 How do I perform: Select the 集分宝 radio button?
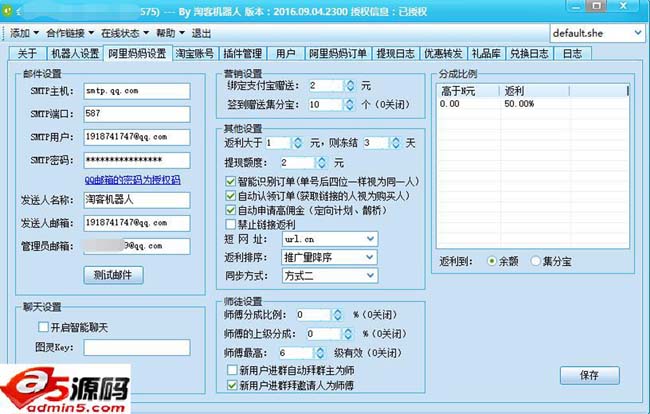[x=536, y=261]
